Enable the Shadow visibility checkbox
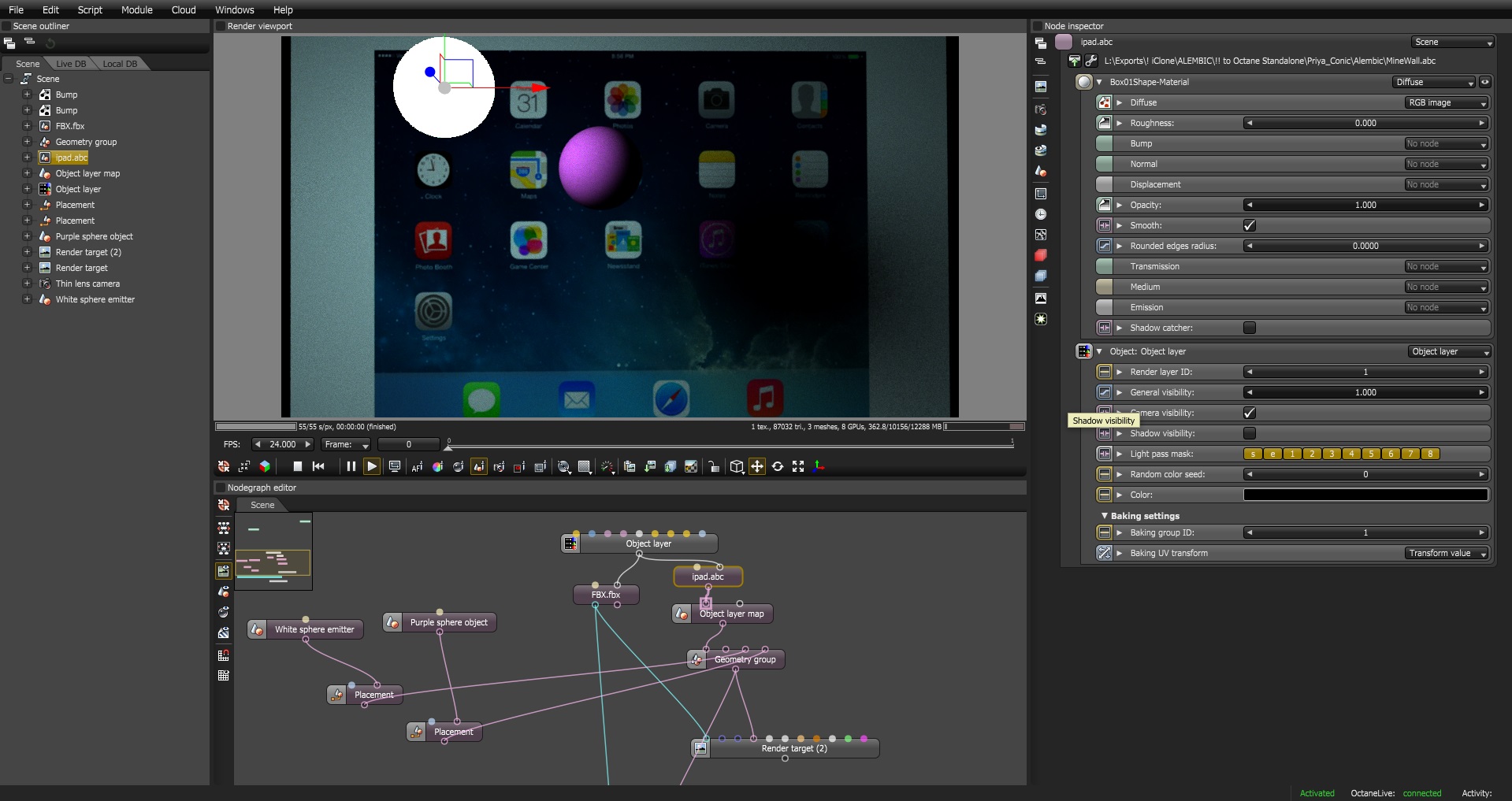1512x801 pixels. pyautogui.click(x=1250, y=433)
